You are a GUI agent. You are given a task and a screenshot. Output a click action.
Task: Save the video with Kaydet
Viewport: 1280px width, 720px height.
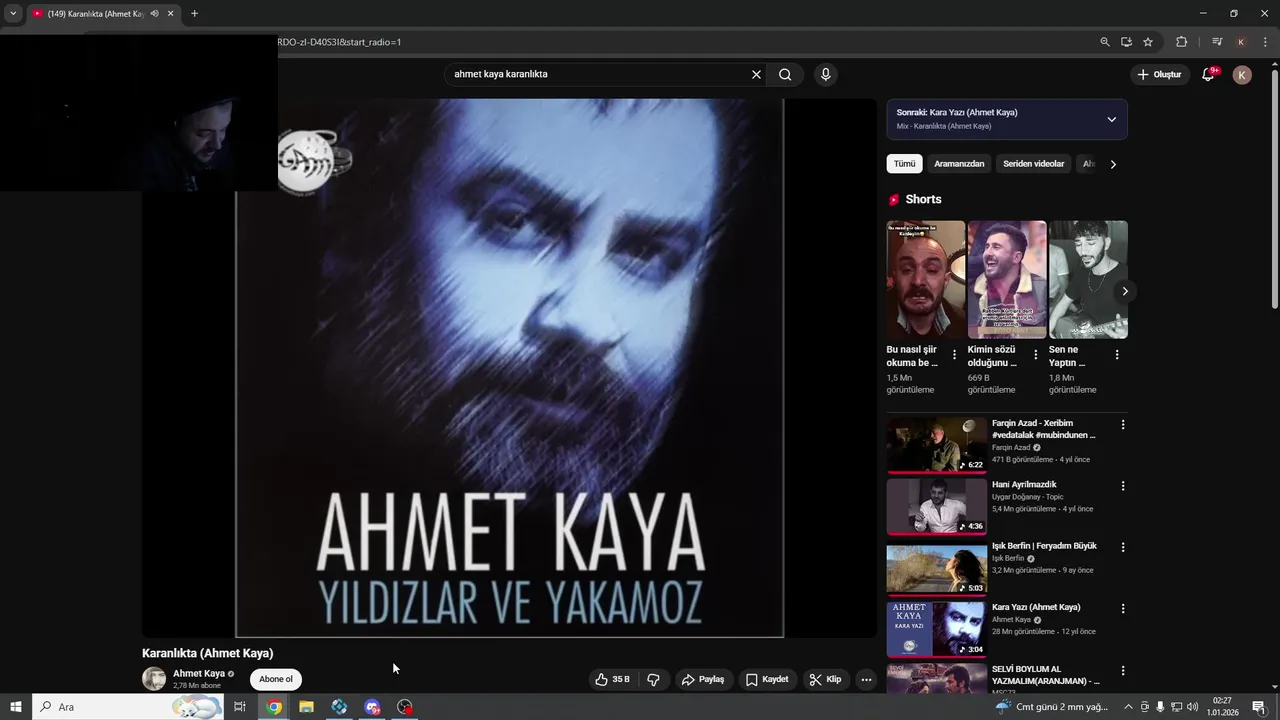tap(767, 679)
